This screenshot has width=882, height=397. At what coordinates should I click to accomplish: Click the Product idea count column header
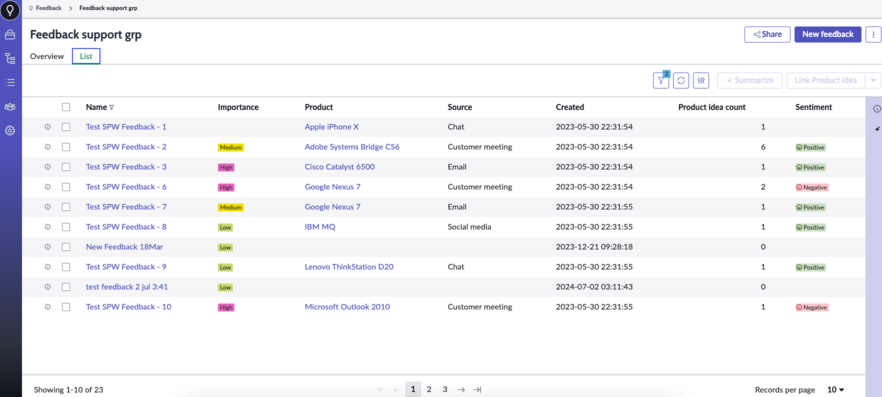pos(712,107)
